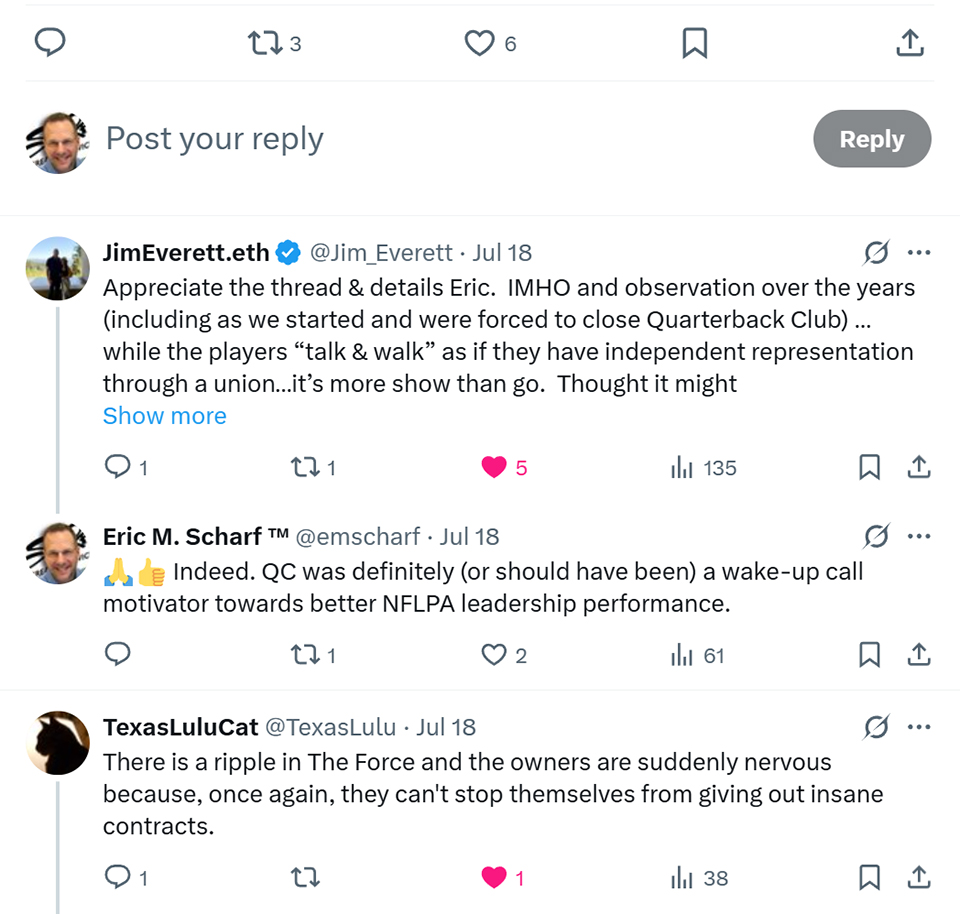Unlike Jim Everett's reply with 5 likes

click(x=494, y=467)
